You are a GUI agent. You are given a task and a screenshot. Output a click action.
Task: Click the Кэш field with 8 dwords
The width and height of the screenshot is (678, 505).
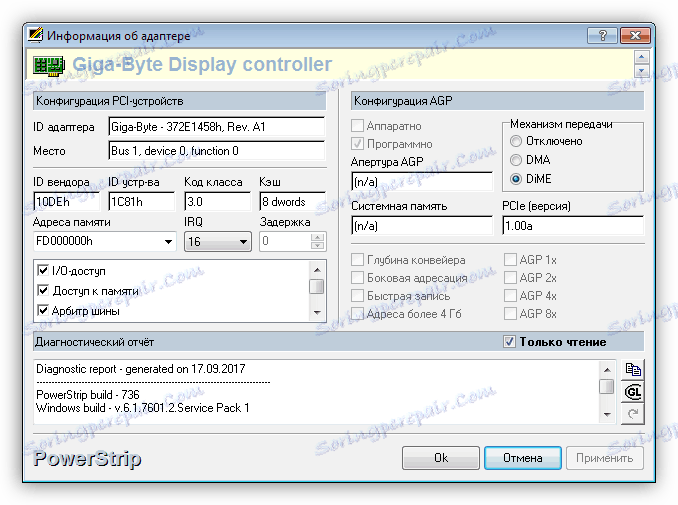pos(293,202)
